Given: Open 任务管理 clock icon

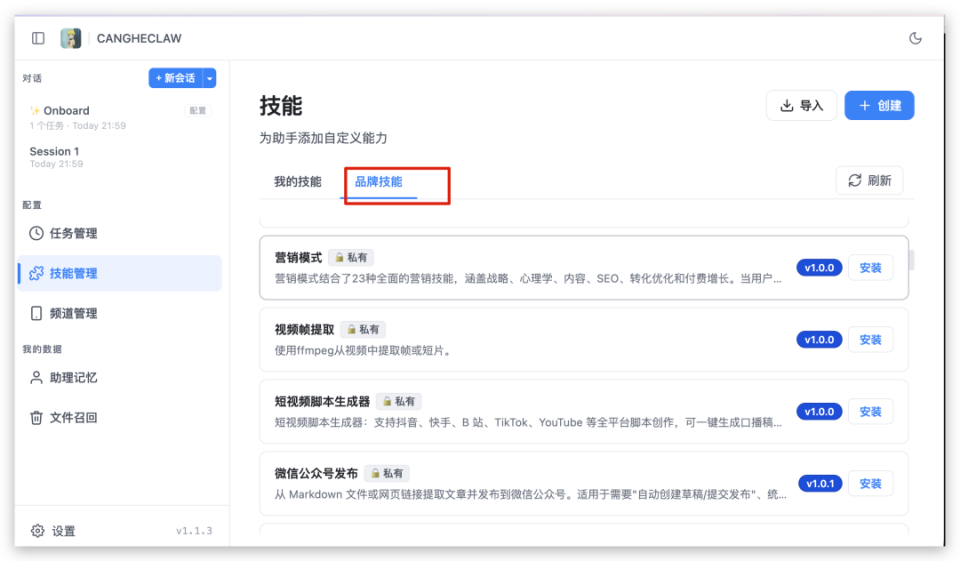Looking at the screenshot, I should 36,233.
